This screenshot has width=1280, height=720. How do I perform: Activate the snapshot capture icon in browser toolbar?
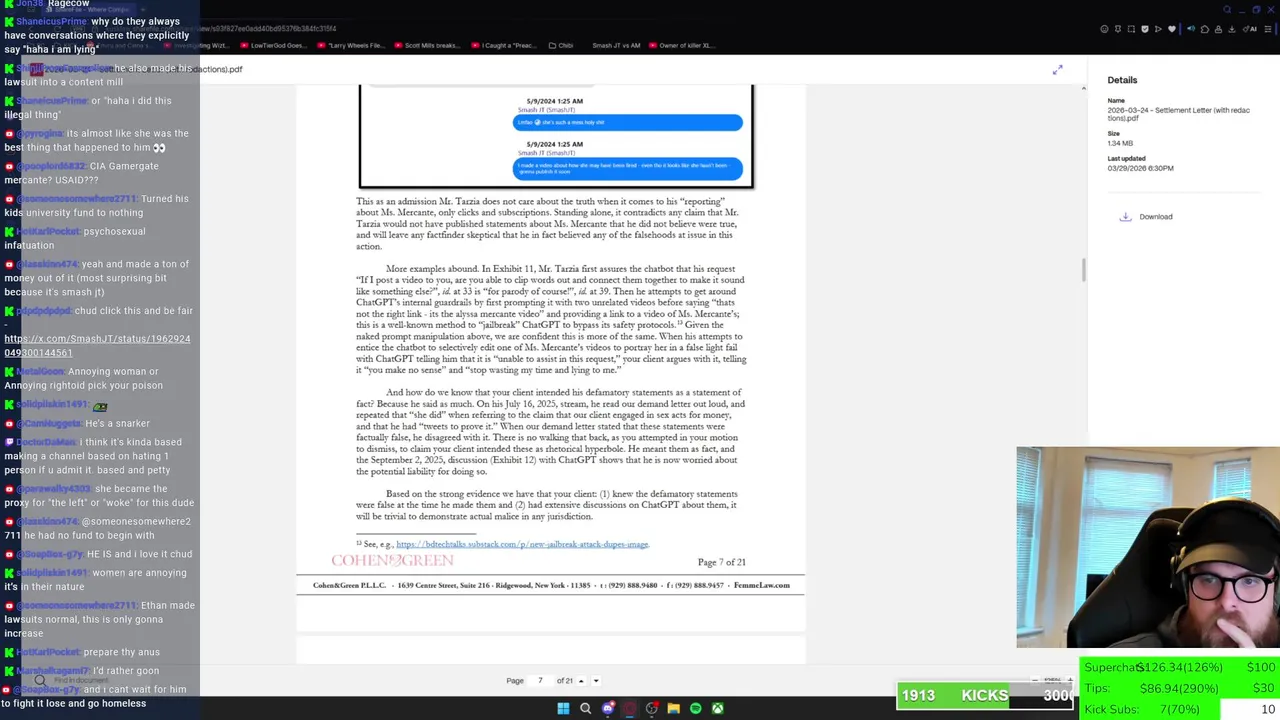coord(1131,29)
